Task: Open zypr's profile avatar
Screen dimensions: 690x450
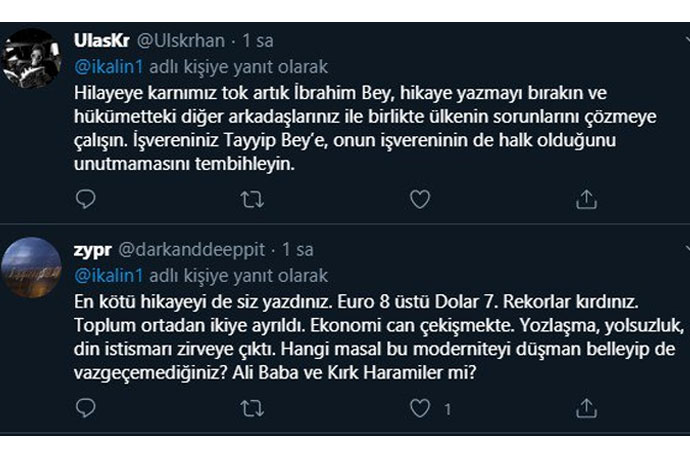Action: tap(32, 267)
